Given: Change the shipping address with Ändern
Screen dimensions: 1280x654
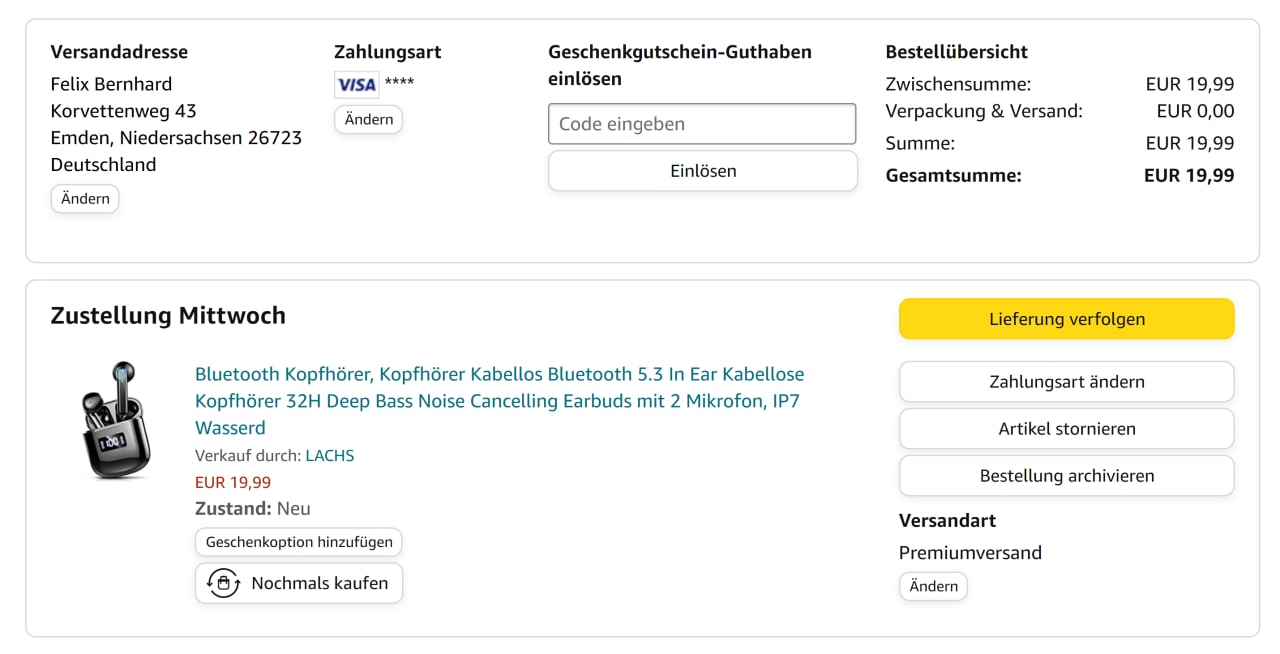Looking at the screenshot, I should pyautogui.click(x=85, y=199).
